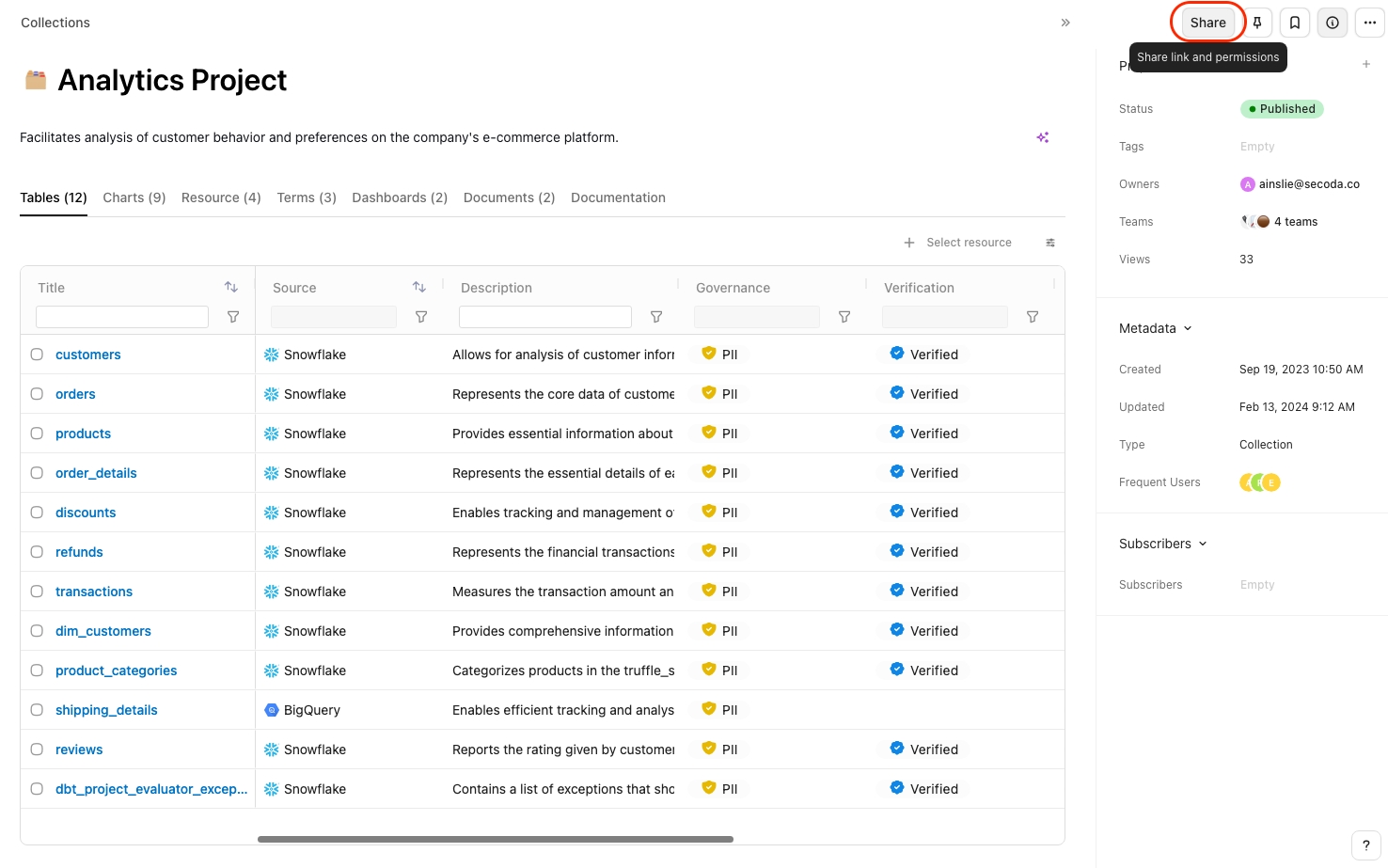
Task: Tick the checkbox for shipping_details
Action: tap(37, 710)
